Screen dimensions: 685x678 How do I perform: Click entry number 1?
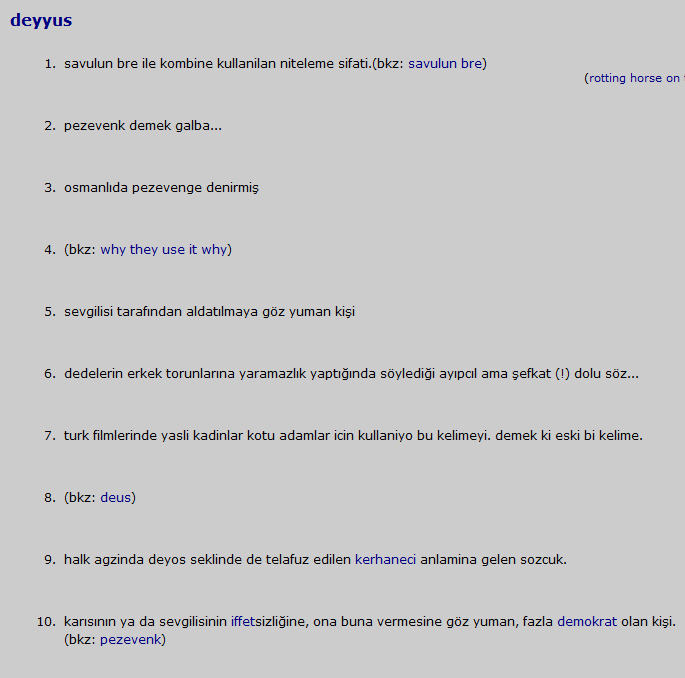(x=50, y=63)
